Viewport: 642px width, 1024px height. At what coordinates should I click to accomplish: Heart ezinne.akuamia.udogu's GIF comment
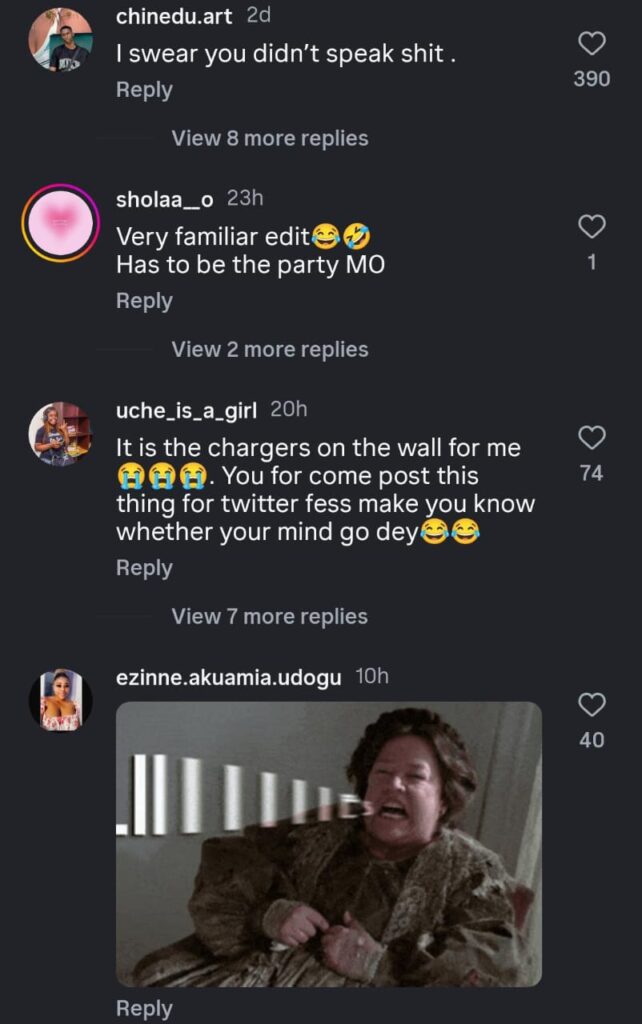click(592, 705)
